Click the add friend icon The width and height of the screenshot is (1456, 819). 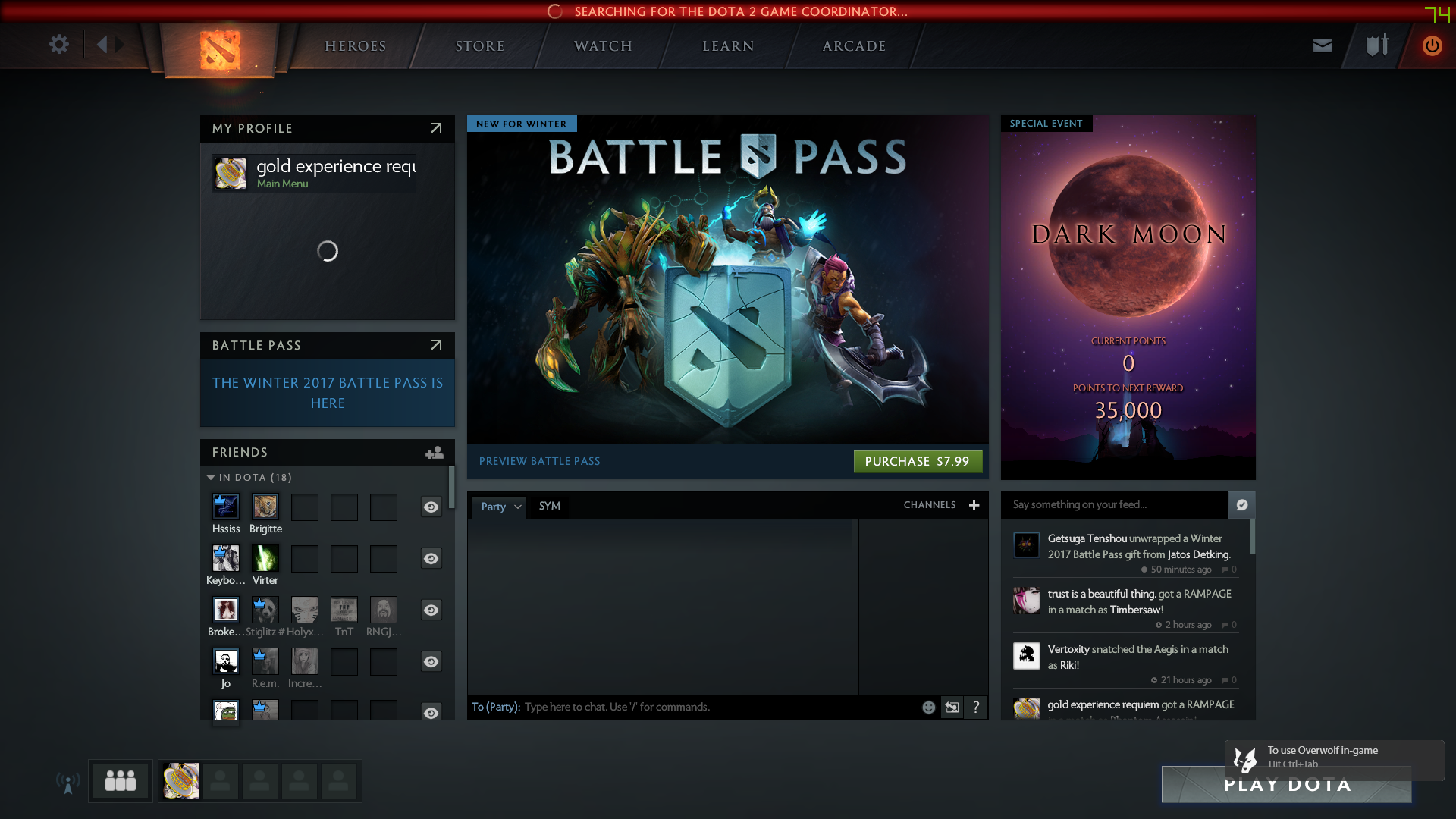[x=434, y=451]
